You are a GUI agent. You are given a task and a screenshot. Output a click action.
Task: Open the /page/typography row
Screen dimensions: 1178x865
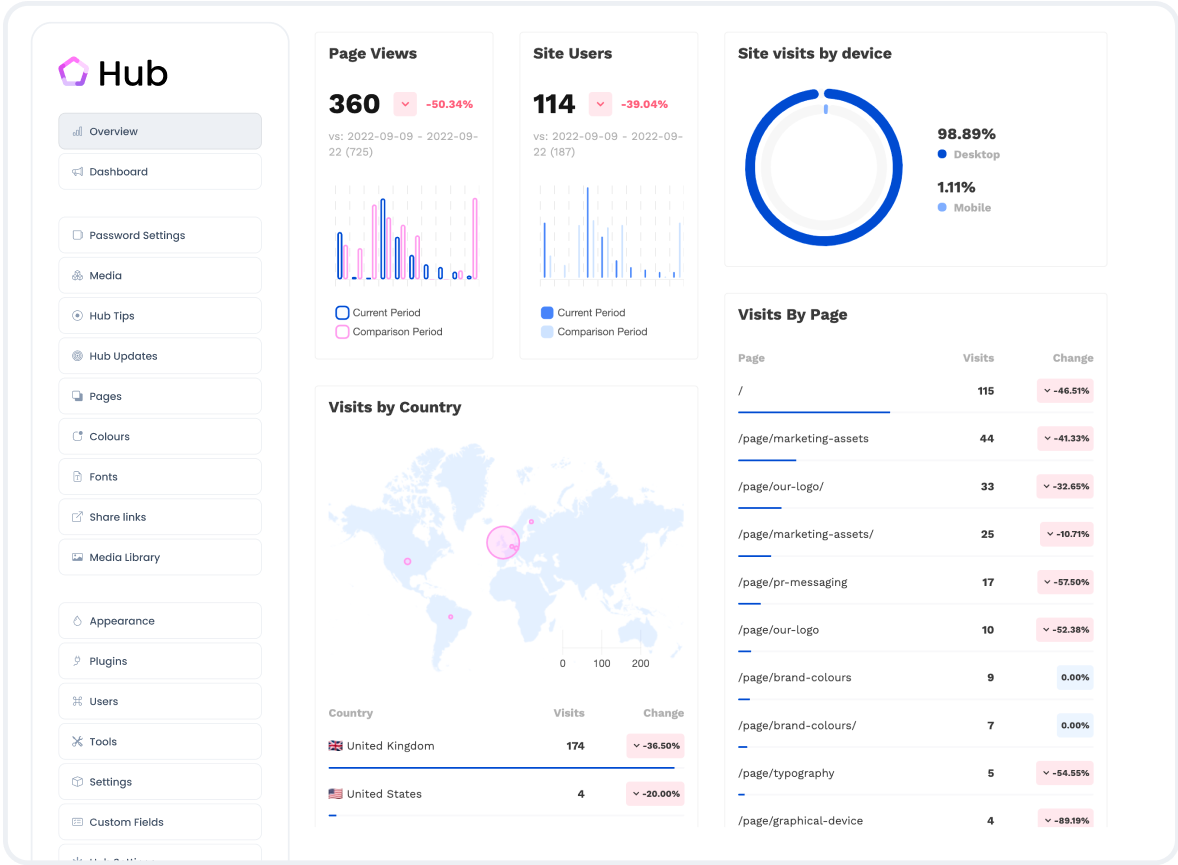(915, 773)
